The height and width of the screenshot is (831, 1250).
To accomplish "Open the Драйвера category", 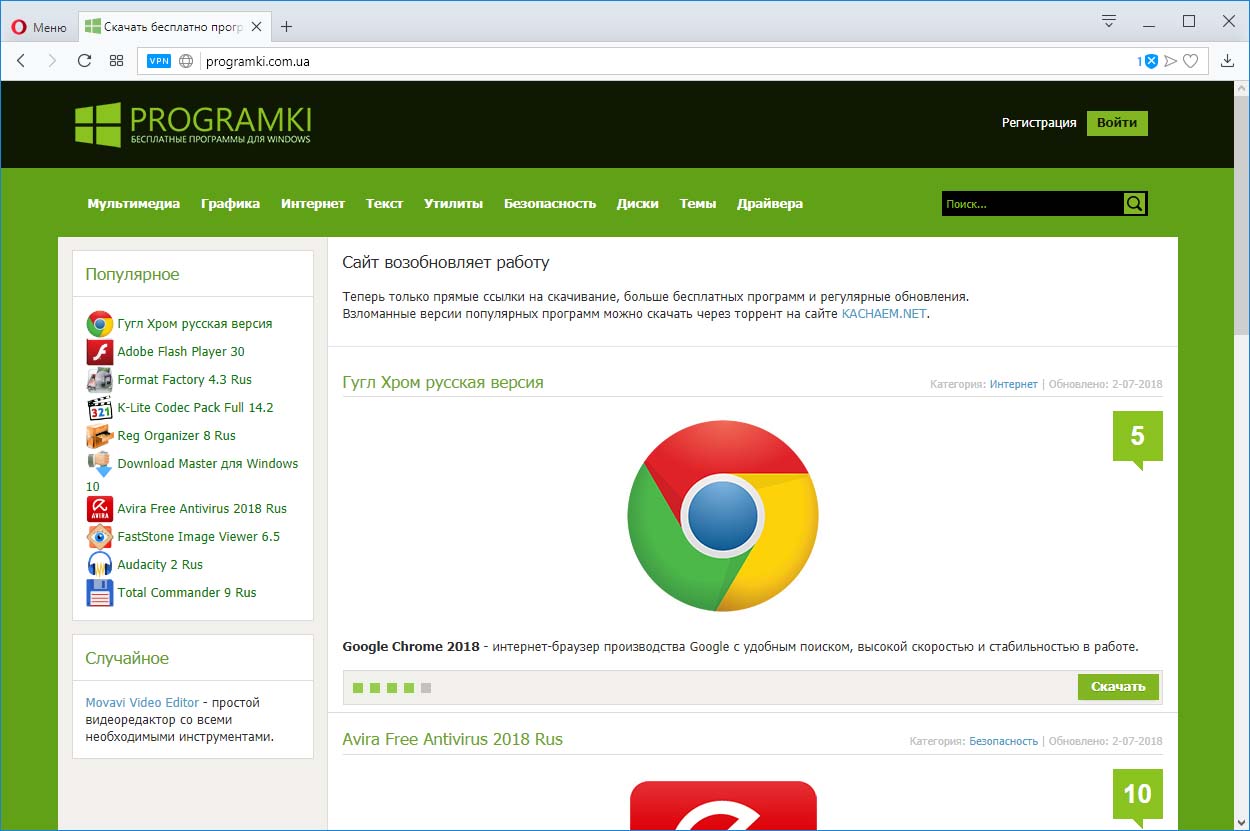I will click(x=770, y=203).
